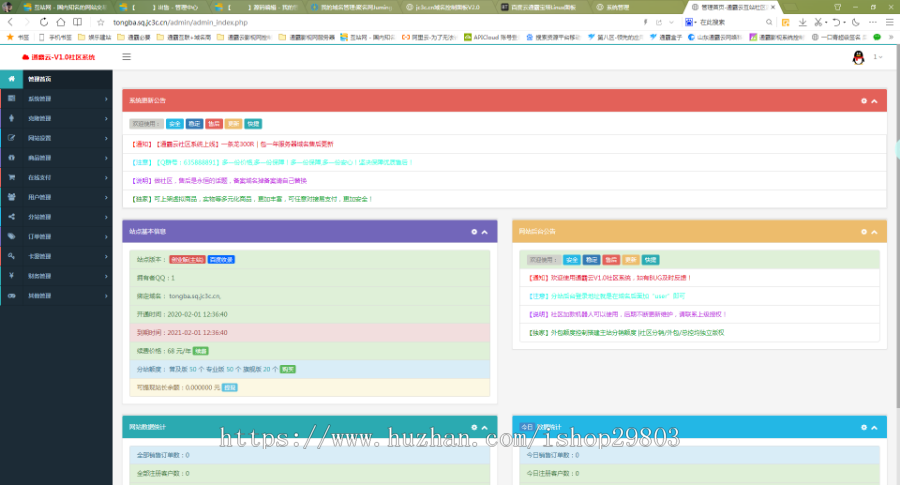The height and width of the screenshot is (485, 900).
Task: Click the blue 提现 withdraw button
Action: [230, 387]
